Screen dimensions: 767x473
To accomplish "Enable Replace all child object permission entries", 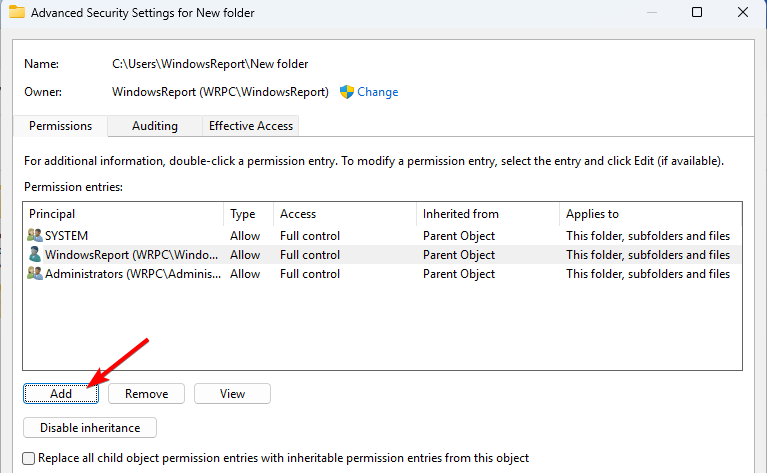I will (30, 459).
